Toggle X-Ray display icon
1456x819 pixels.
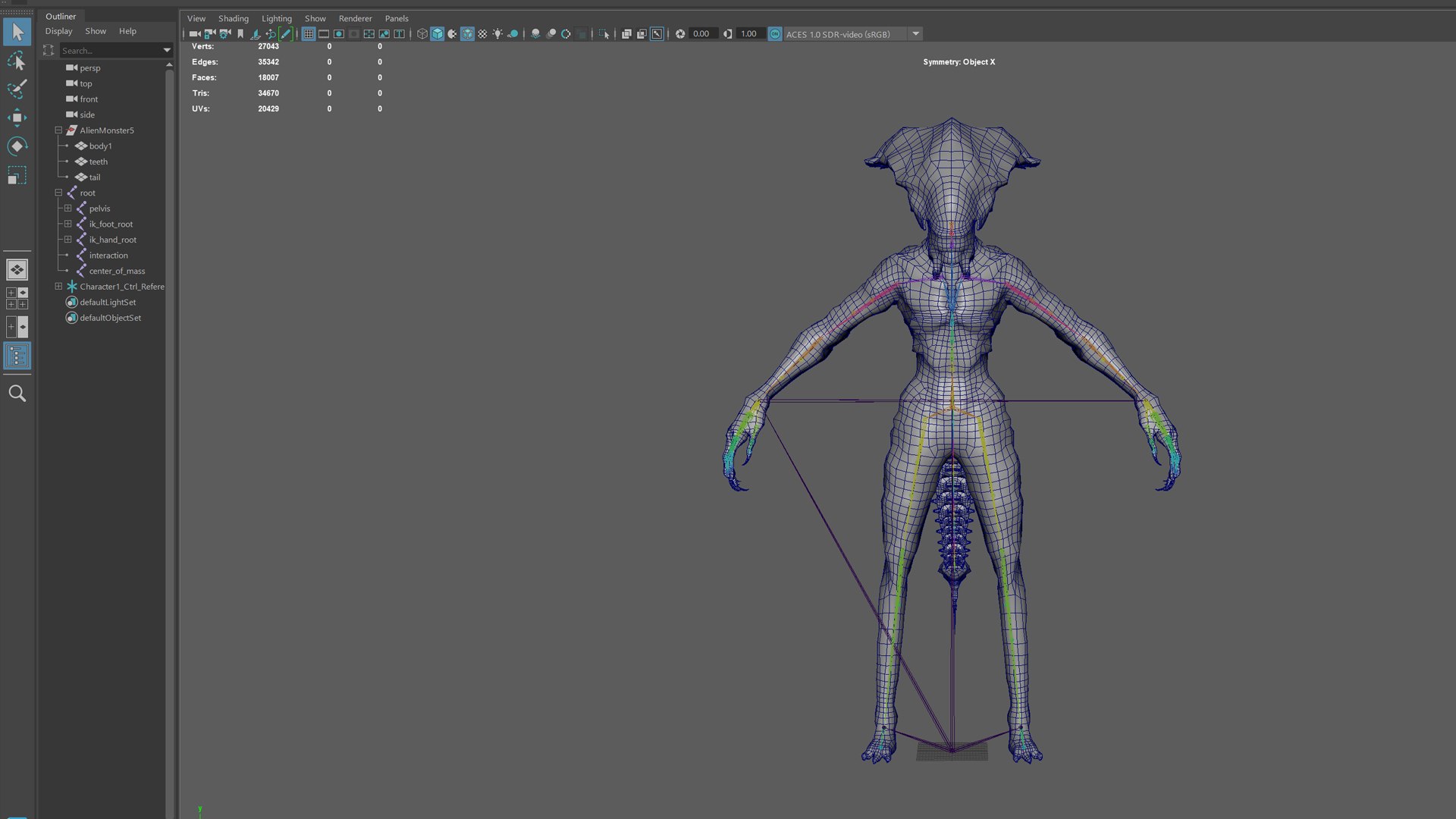[x=626, y=34]
